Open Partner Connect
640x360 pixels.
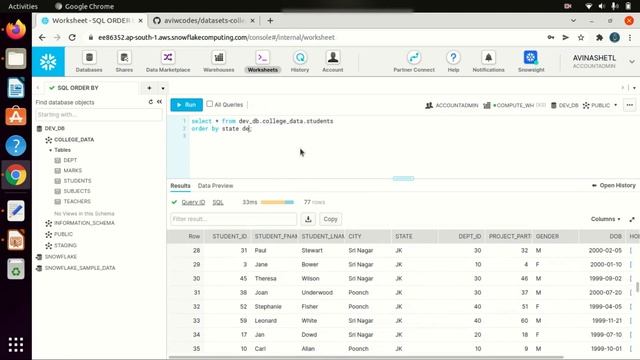(x=414, y=62)
